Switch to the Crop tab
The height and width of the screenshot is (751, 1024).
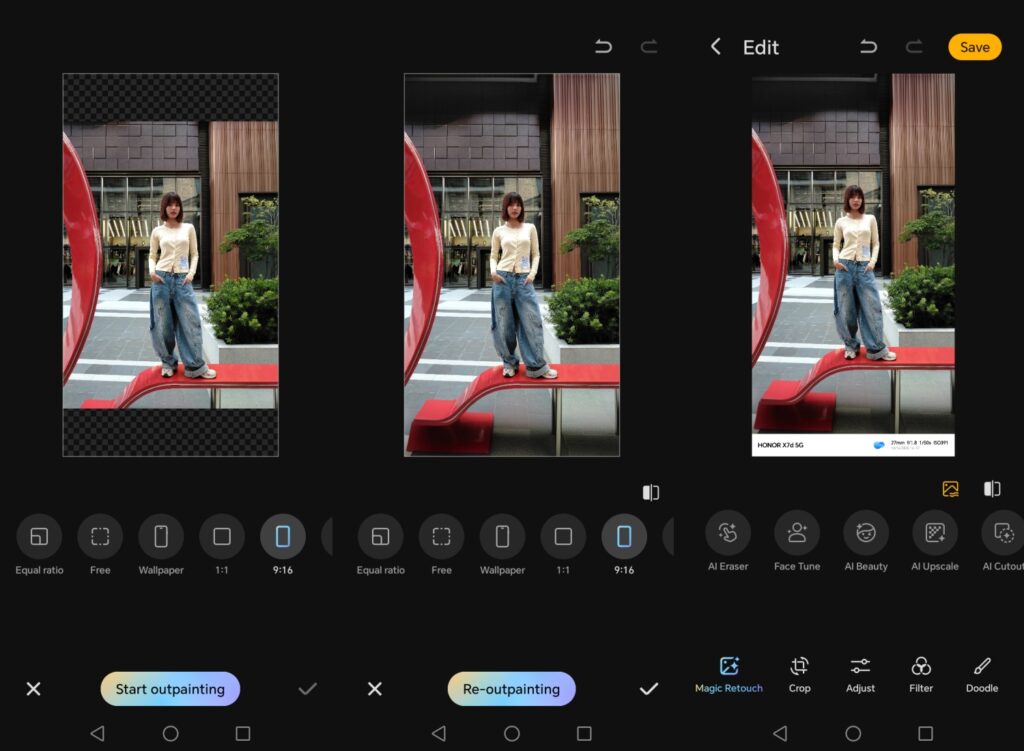799,667
